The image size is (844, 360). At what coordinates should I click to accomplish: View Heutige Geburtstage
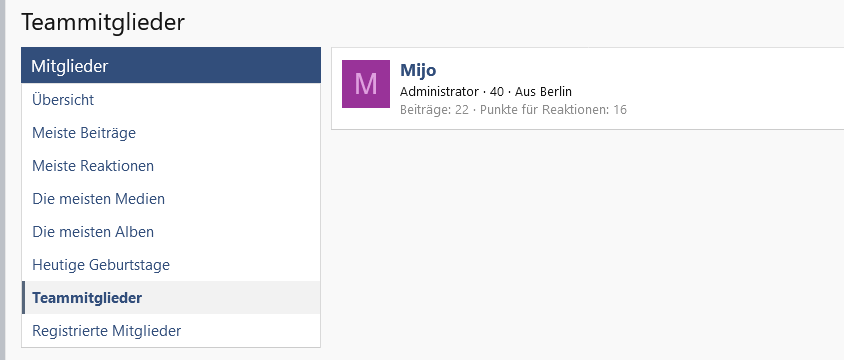[101, 265]
